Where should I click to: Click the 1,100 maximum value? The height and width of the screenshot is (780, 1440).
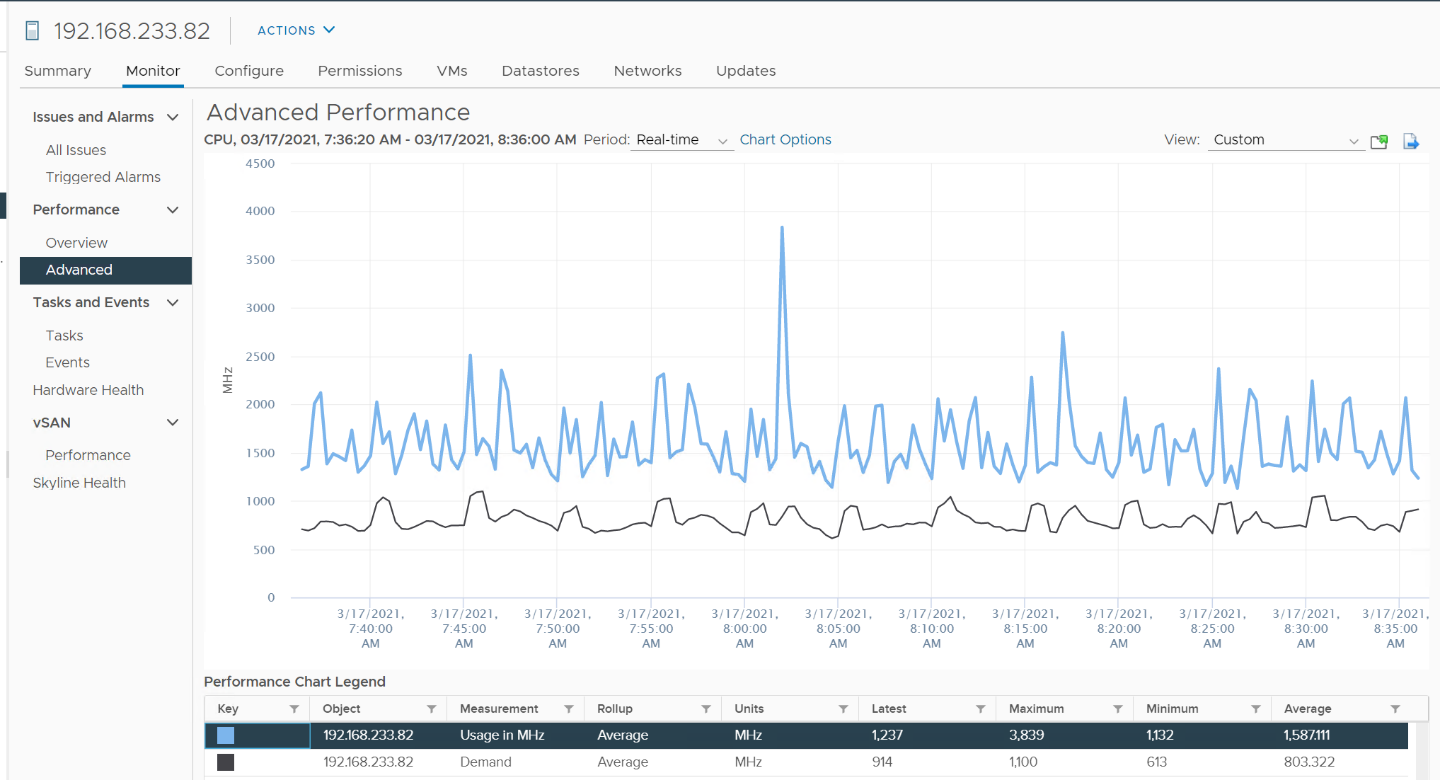(1024, 762)
